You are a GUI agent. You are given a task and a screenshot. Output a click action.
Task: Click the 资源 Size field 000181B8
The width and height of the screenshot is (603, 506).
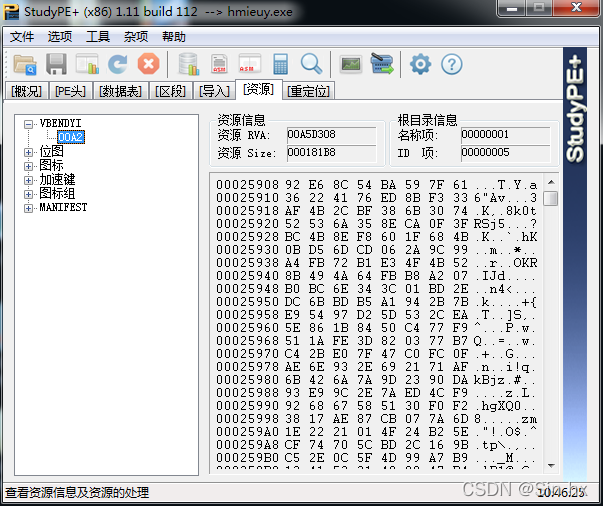(x=331, y=153)
